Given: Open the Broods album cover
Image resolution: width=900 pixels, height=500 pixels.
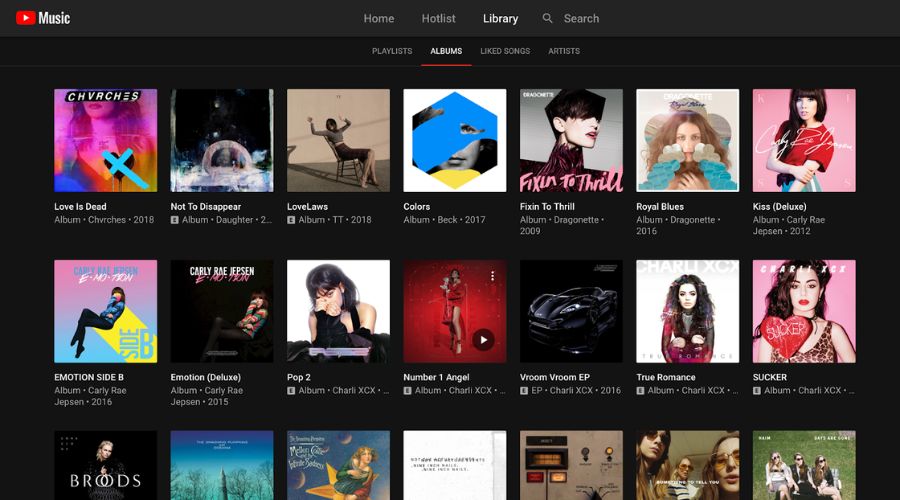Looking at the screenshot, I should pyautogui.click(x=106, y=466).
